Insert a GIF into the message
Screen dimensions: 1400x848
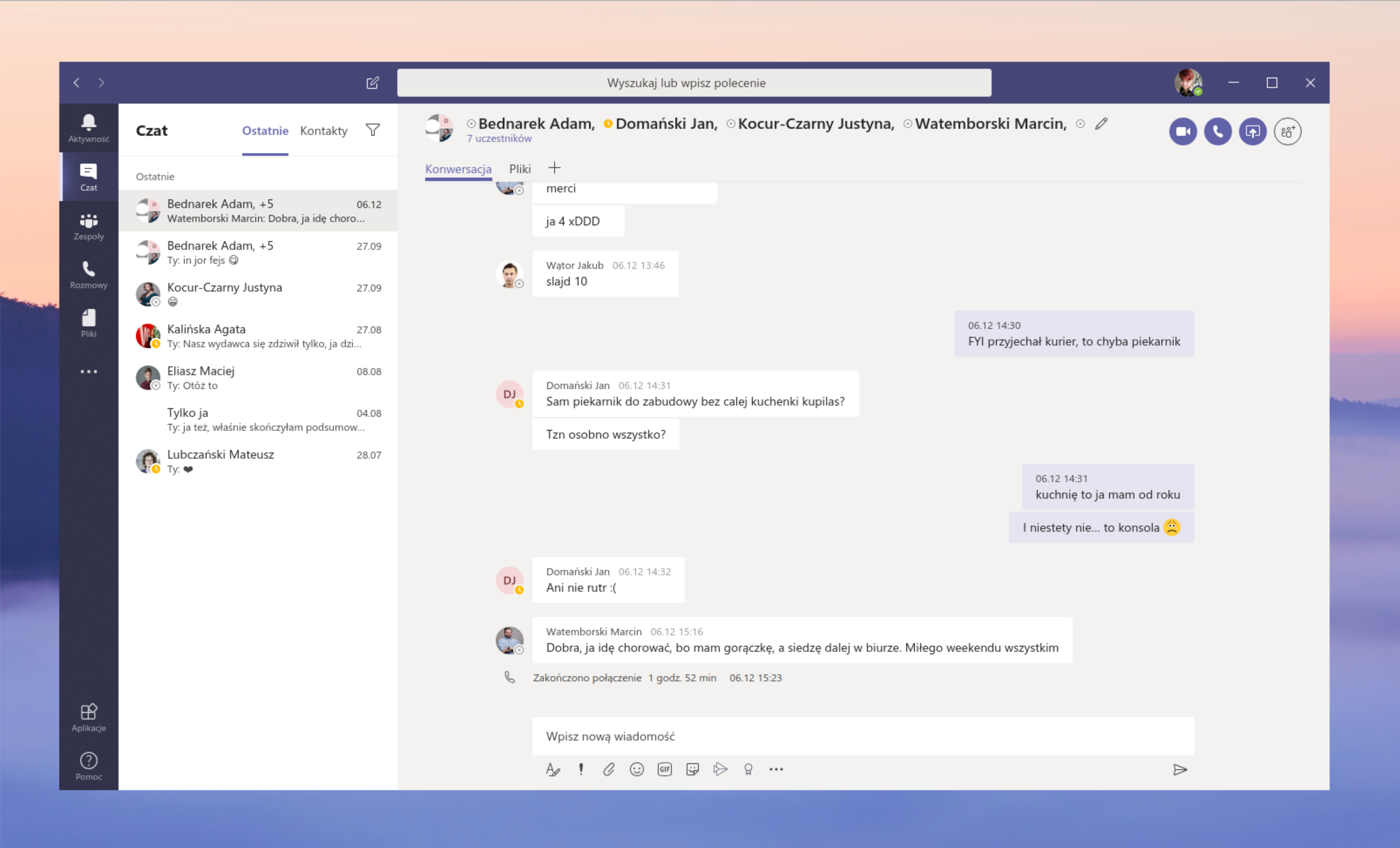(x=665, y=769)
